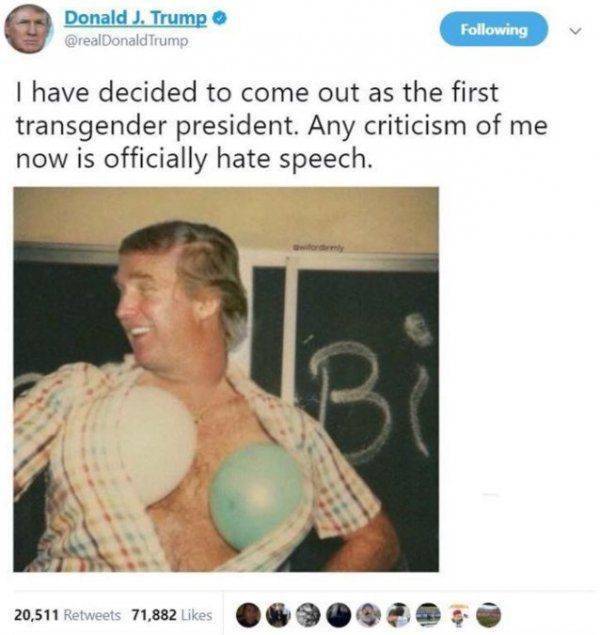Open the seventh liker's avatar

(x=428, y=615)
